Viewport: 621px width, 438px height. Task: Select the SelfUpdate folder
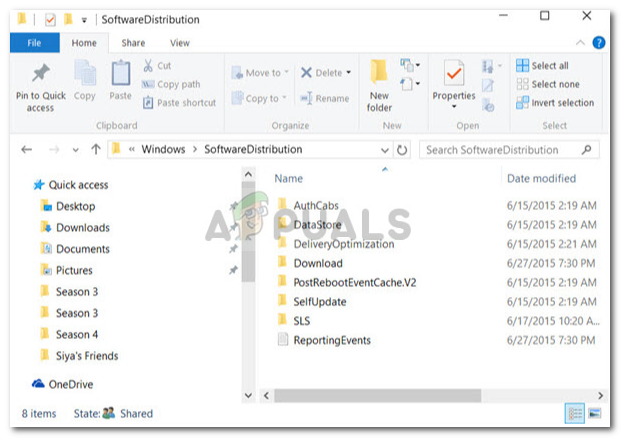pyautogui.click(x=320, y=302)
